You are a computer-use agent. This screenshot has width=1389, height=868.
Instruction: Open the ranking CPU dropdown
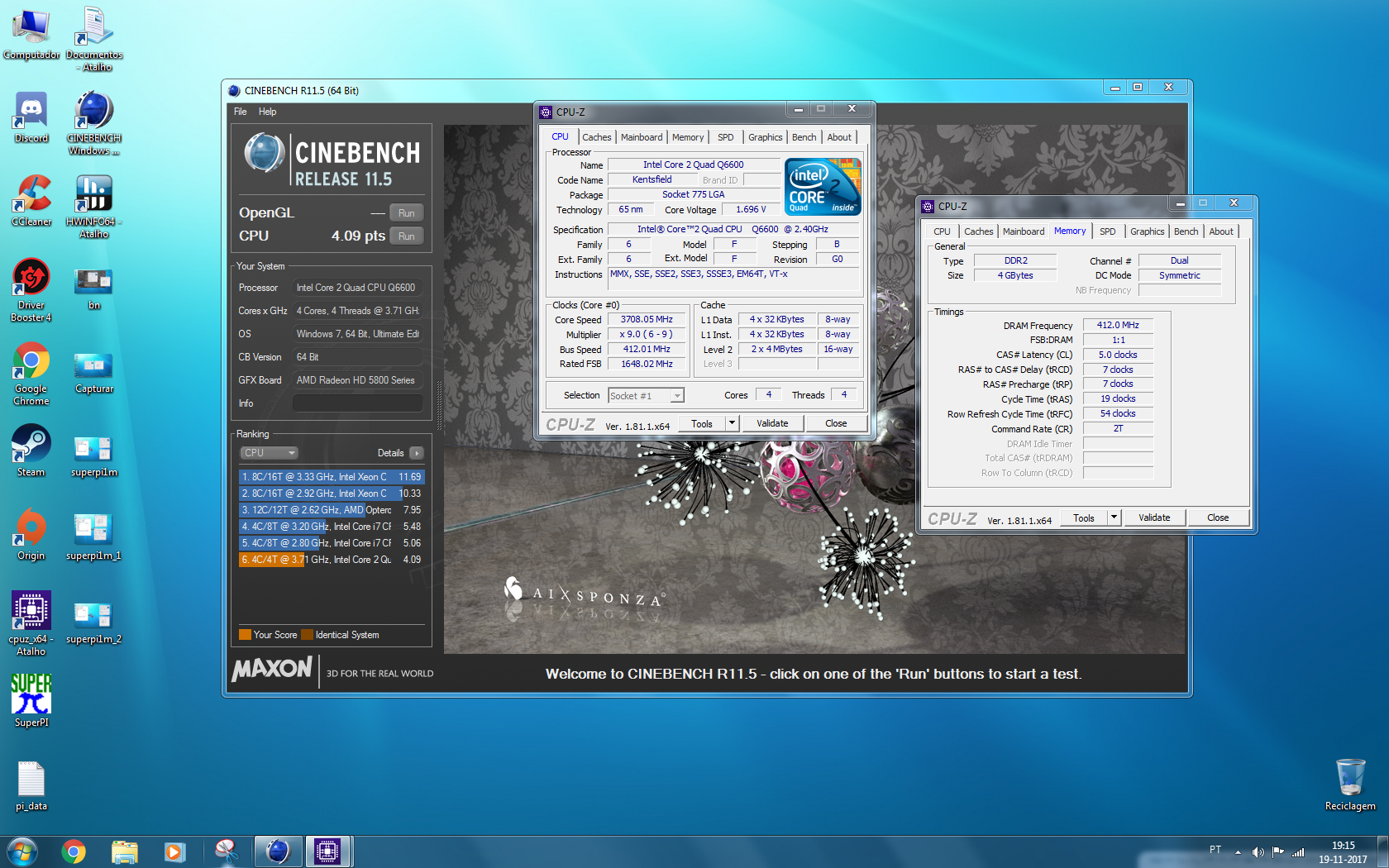[269, 453]
